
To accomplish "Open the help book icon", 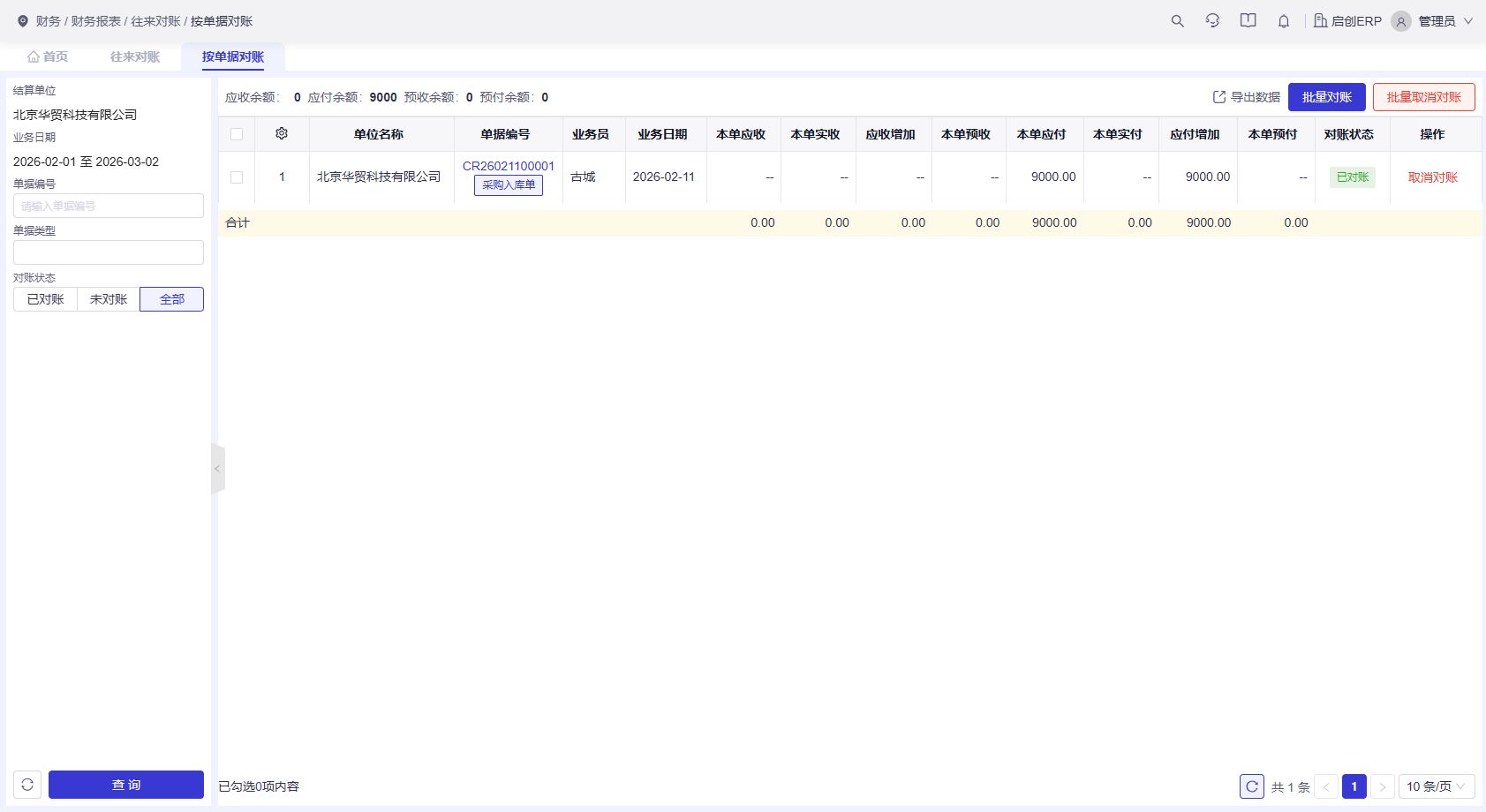I will pyautogui.click(x=1248, y=21).
